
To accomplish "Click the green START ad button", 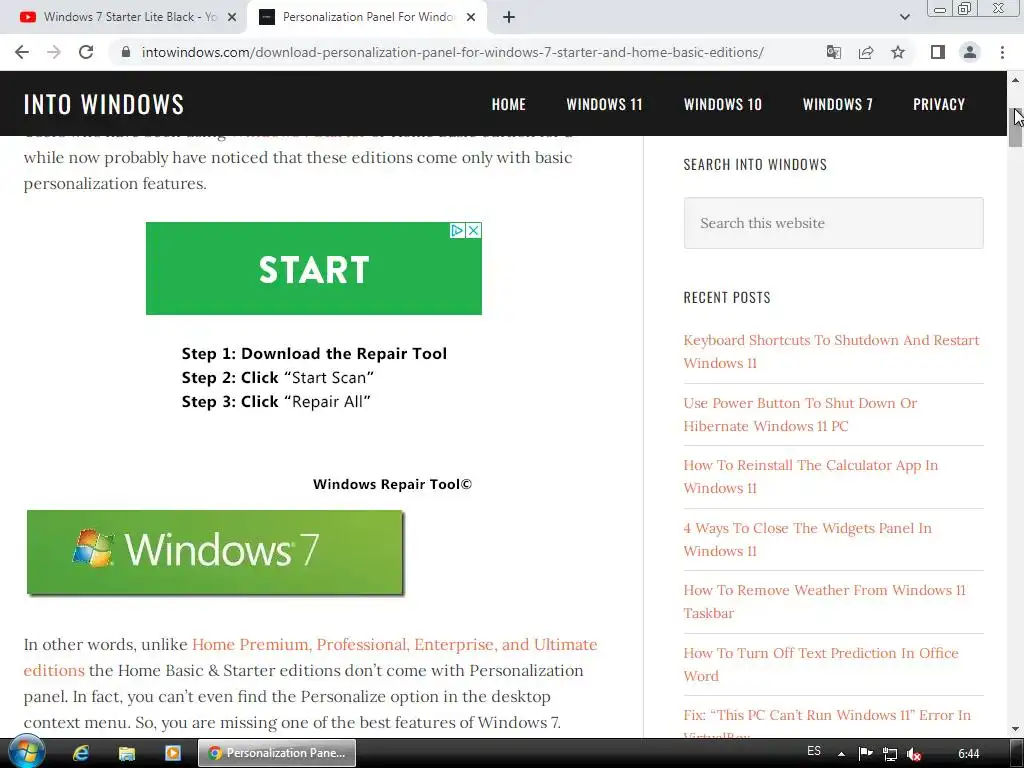I will 313,268.
